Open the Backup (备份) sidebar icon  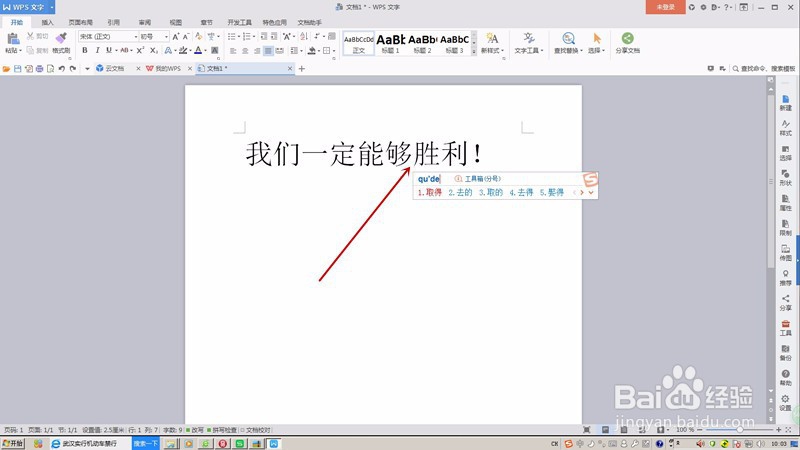click(x=786, y=353)
